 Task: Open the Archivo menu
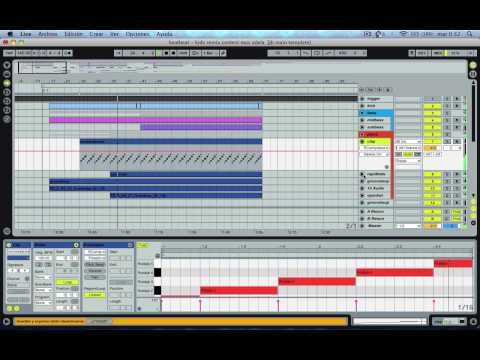pos(48,34)
